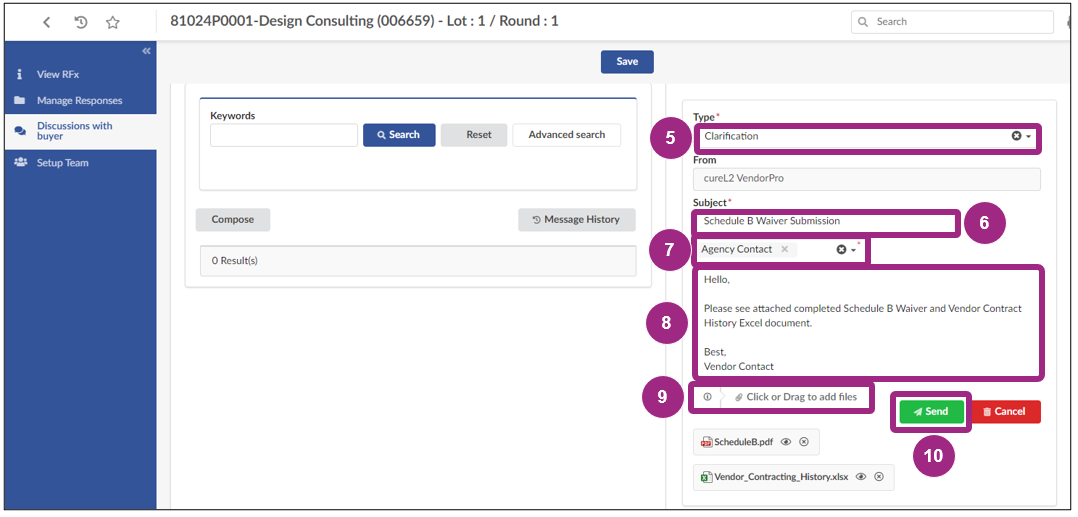The height and width of the screenshot is (517, 1078).
Task: Open Advanced search
Action: point(566,135)
